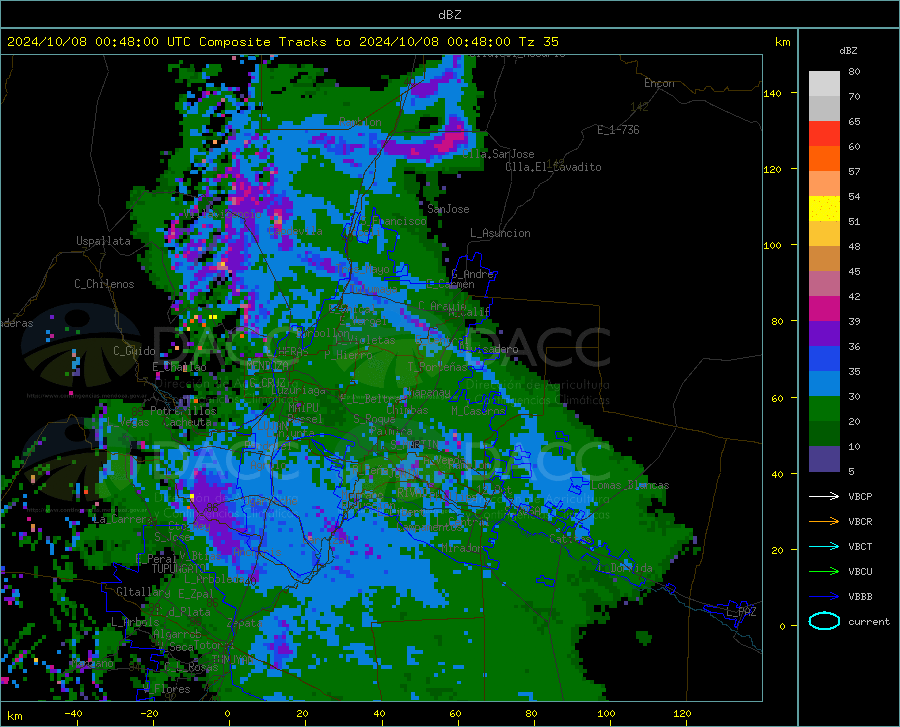Screen dimensions: 900x727
Task: Select the brown 45–48 dBZ swatch
Action: (x=824, y=259)
